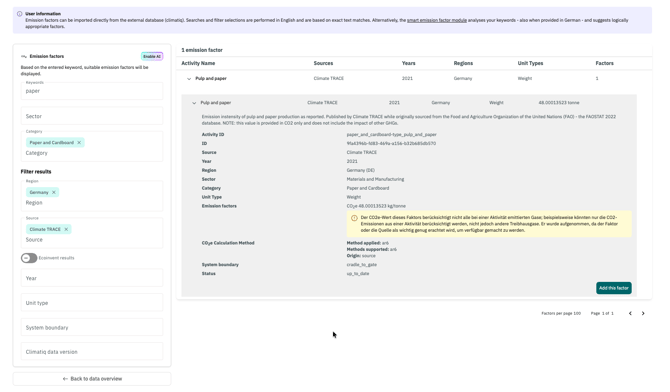This screenshot has height=392, width=670.
Task: Click the Climate TRACE chip label
Action: click(x=45, y=229)
